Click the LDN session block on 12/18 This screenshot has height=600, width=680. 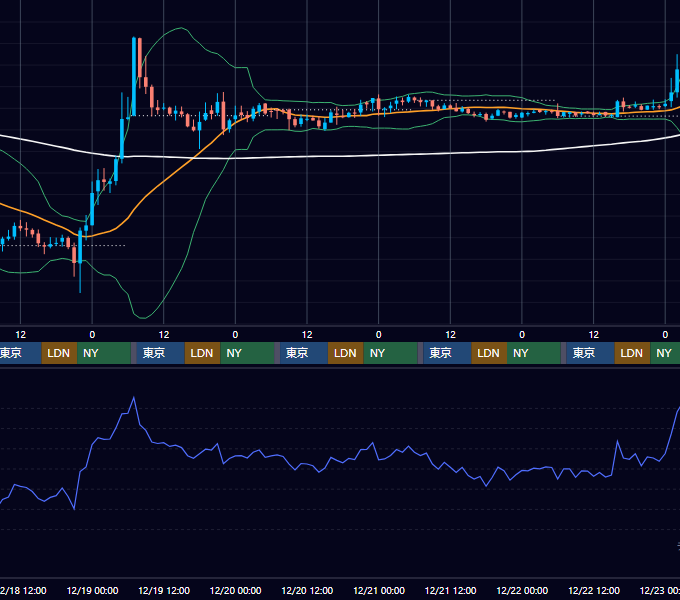[59, 353]
